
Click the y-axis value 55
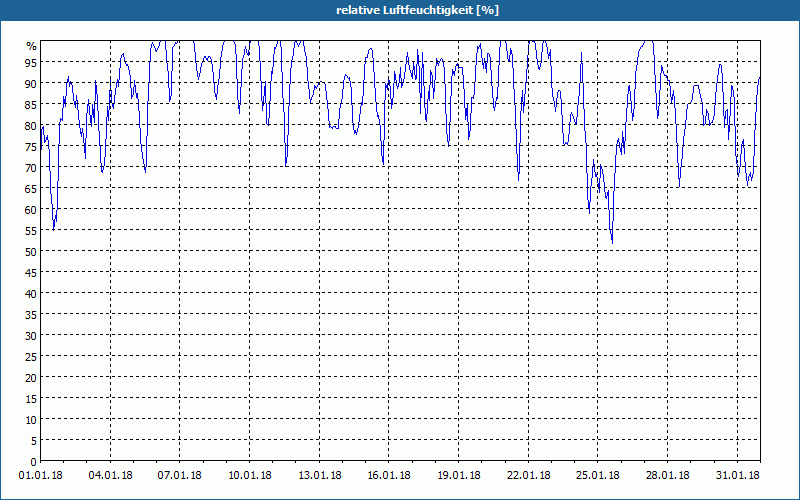point(31,231)
